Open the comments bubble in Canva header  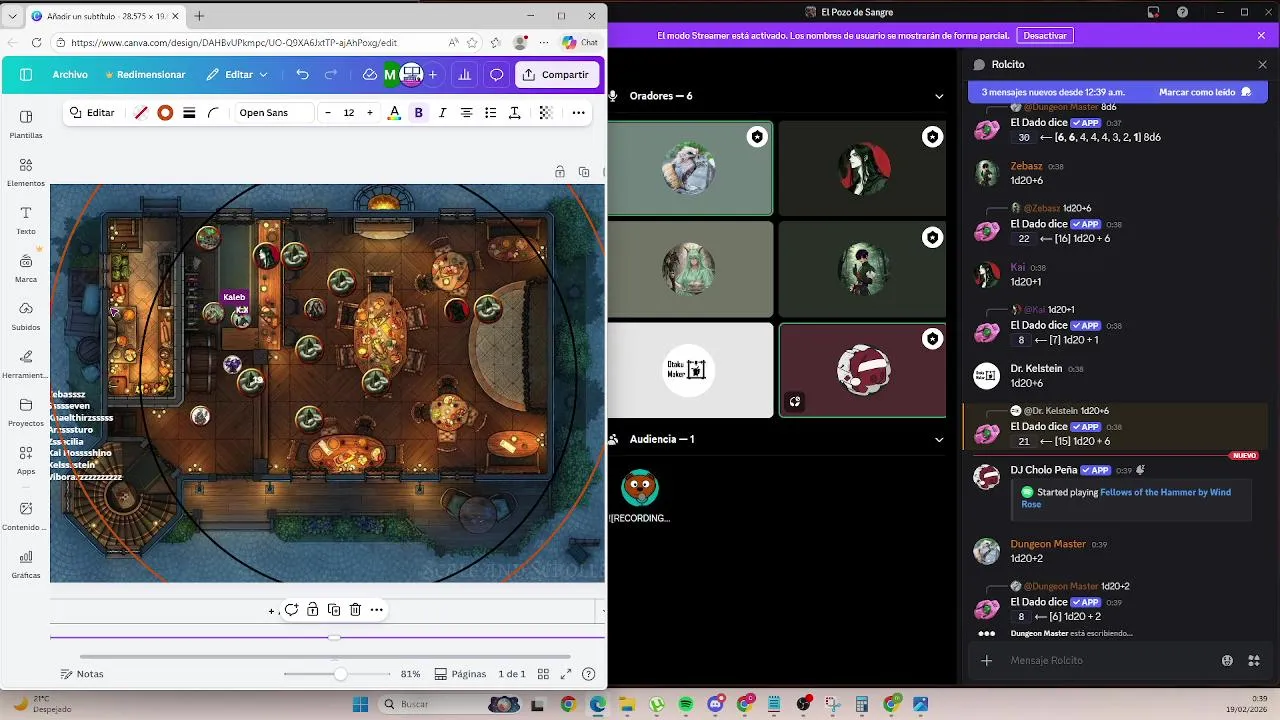(496, 75)
